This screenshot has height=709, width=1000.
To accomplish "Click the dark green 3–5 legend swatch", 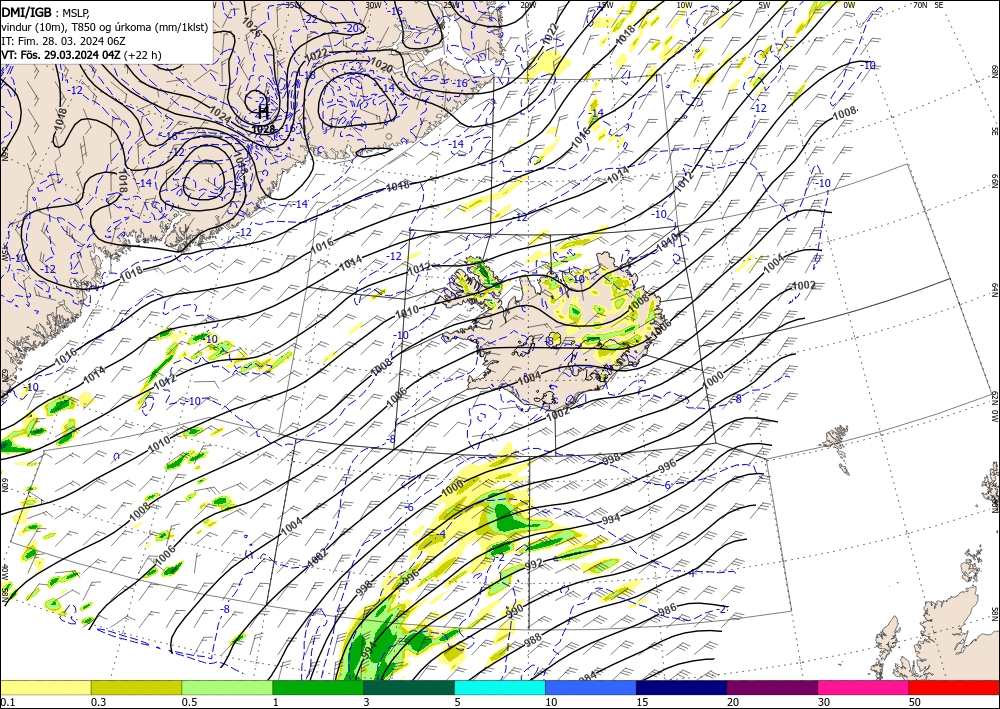I will point(409,687).
